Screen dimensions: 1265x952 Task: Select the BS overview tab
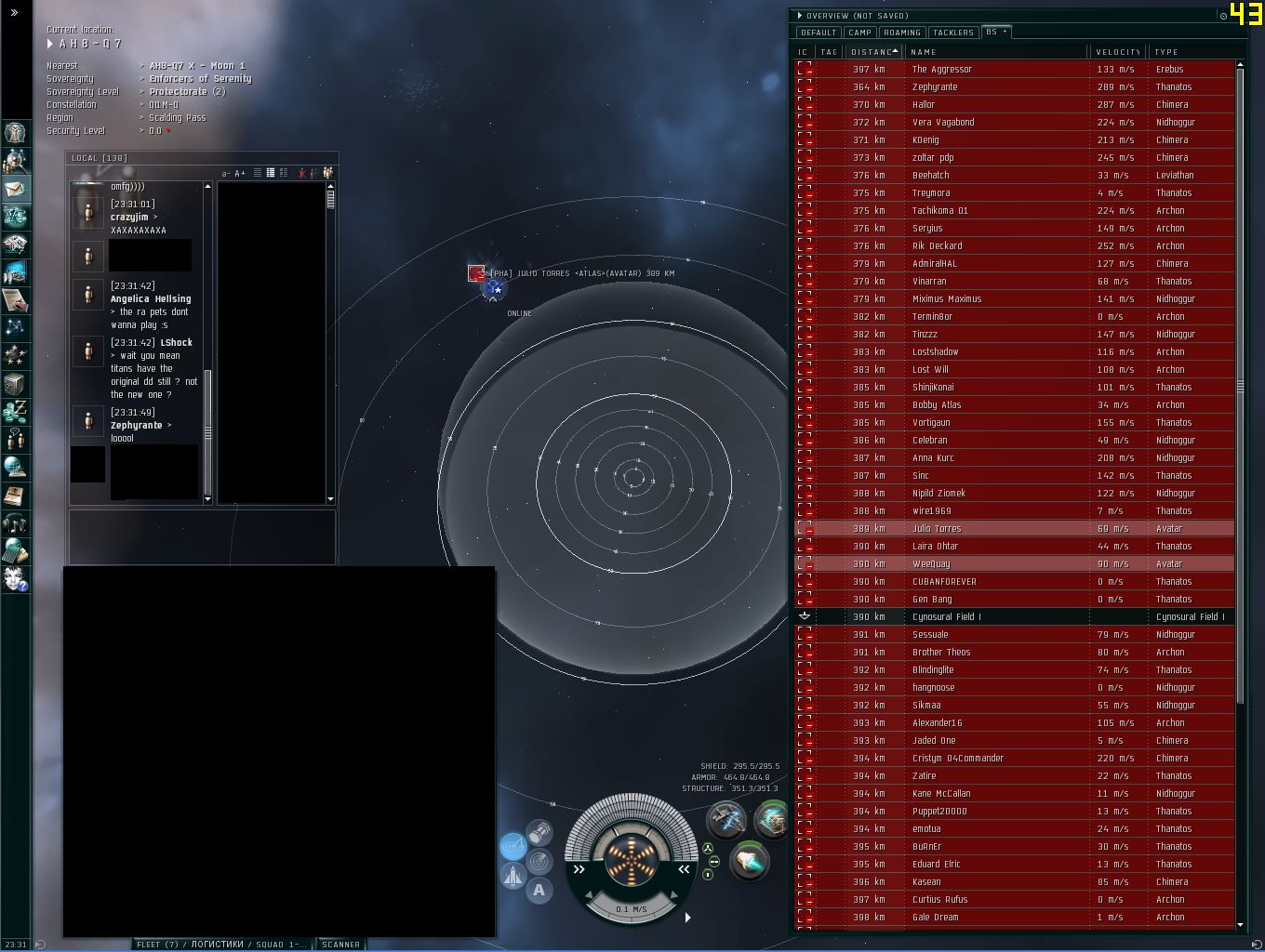point(996,32)
